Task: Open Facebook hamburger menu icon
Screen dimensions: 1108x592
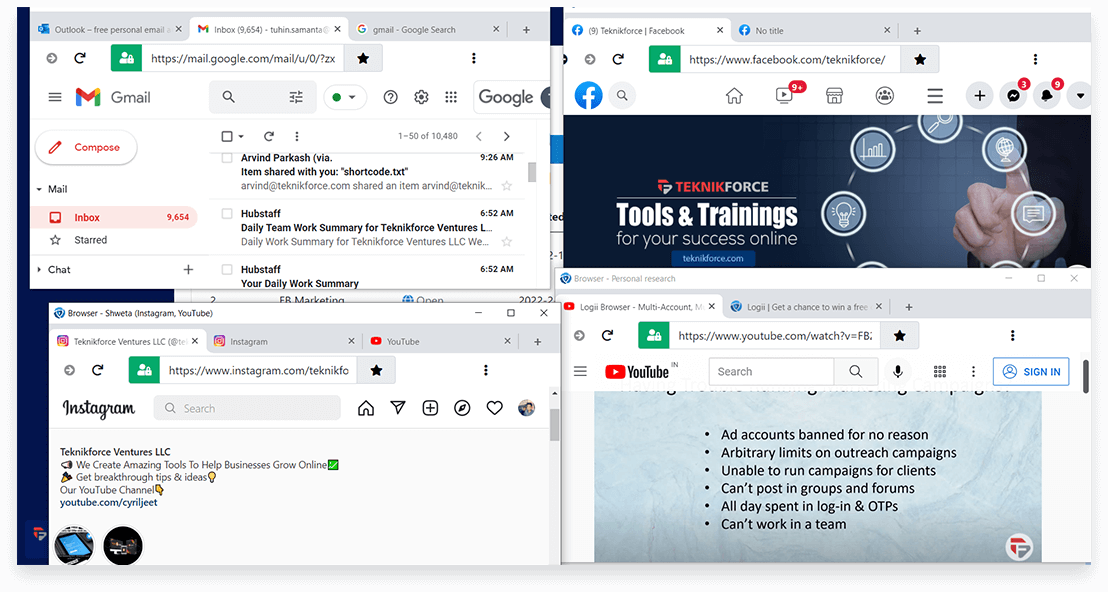Action: 935,95
